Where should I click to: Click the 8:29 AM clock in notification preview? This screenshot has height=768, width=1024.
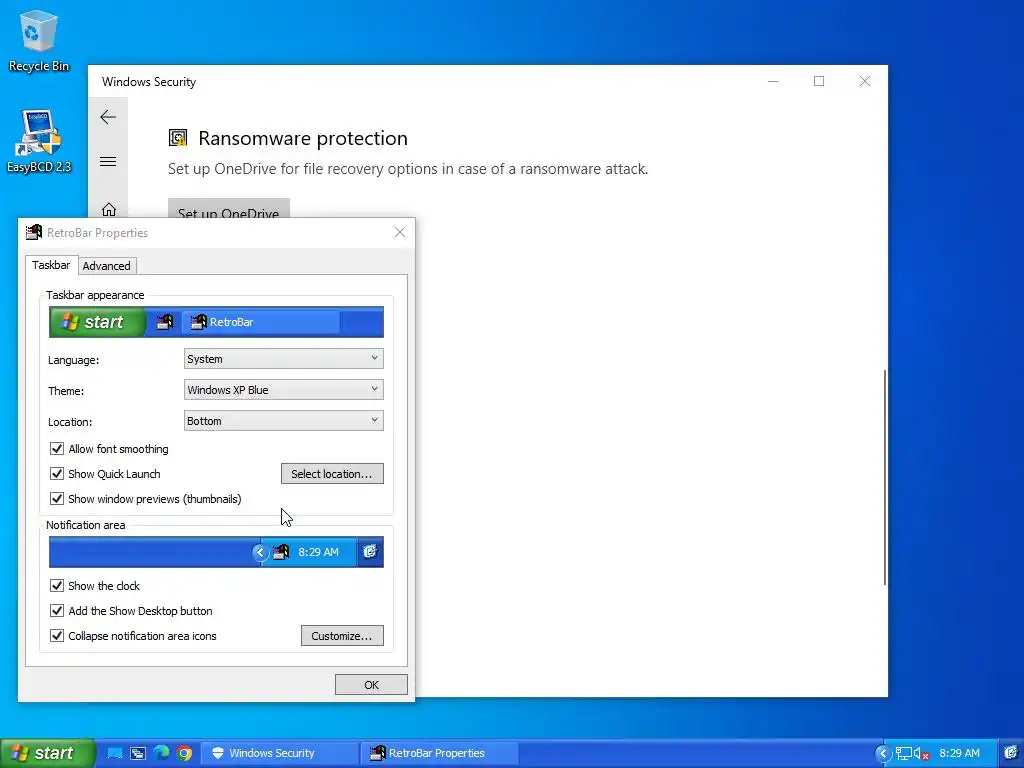coord(319,552)
